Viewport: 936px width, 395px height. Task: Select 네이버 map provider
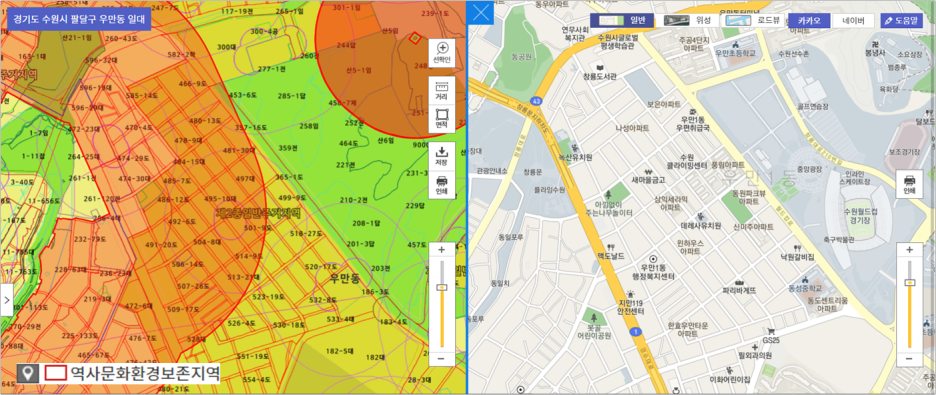pyautogui.click(x=853, y=20)
